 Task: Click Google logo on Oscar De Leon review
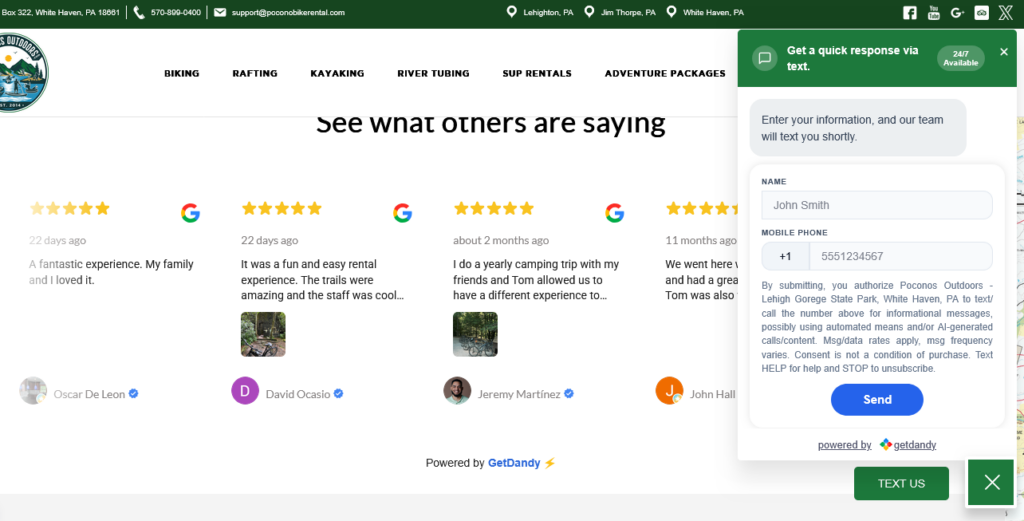click(190, 213)
